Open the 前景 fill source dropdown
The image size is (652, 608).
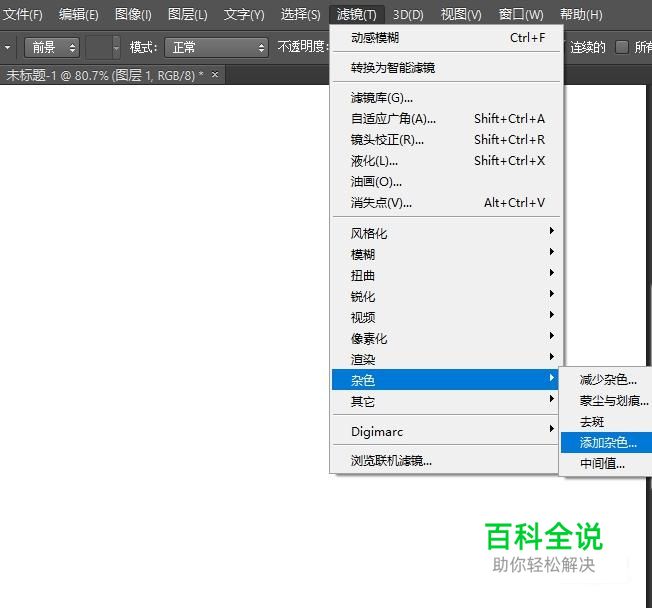click(52, 47)
